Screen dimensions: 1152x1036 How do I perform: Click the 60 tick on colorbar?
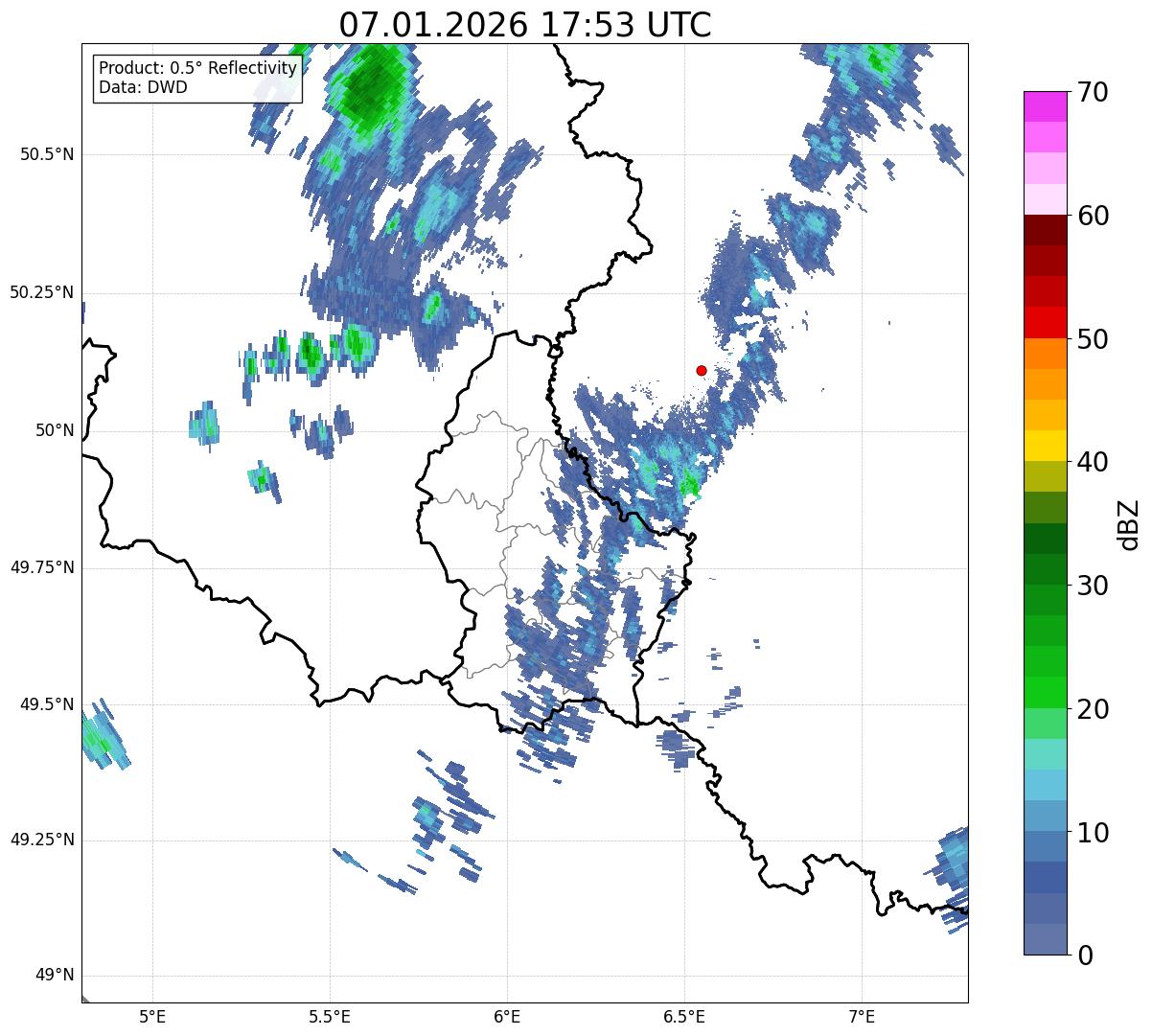pos(1093,216)
